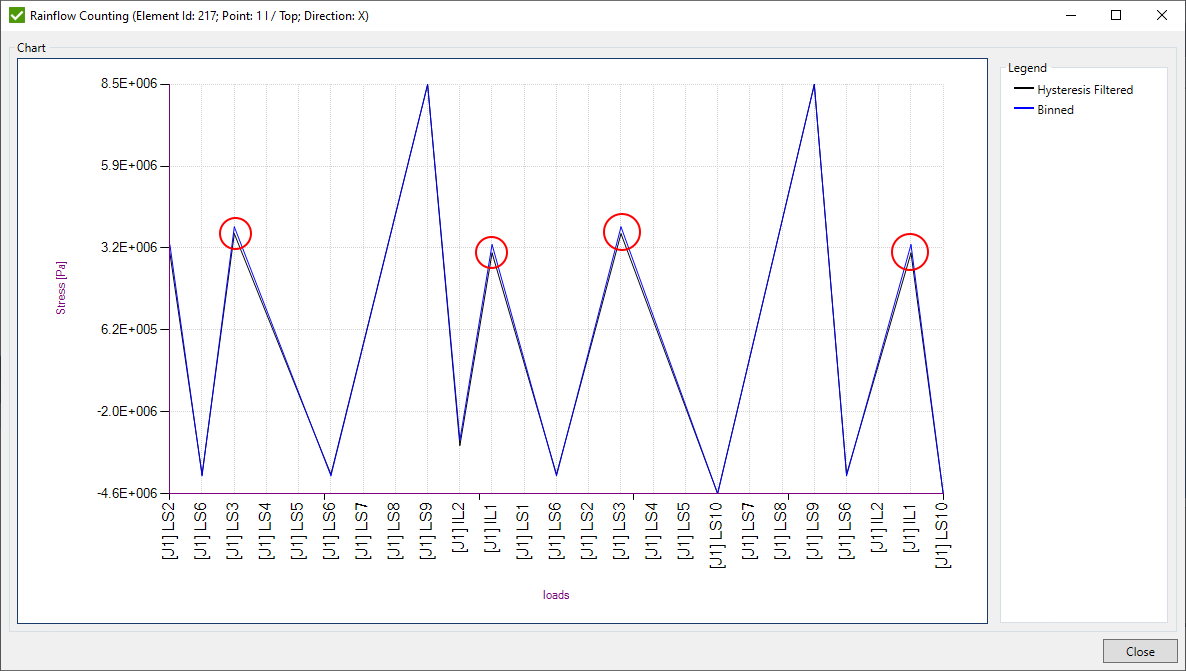Click the second red circle around [J1] IL1 peak

489,252
